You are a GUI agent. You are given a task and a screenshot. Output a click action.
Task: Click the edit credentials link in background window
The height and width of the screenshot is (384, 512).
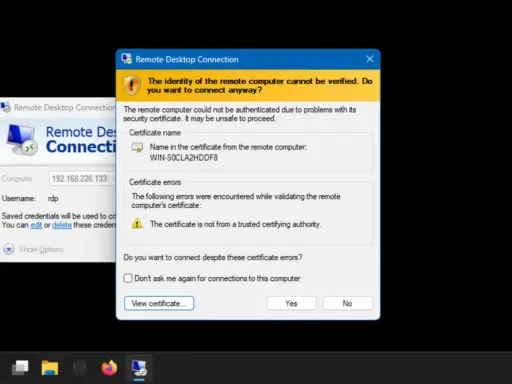36,225
